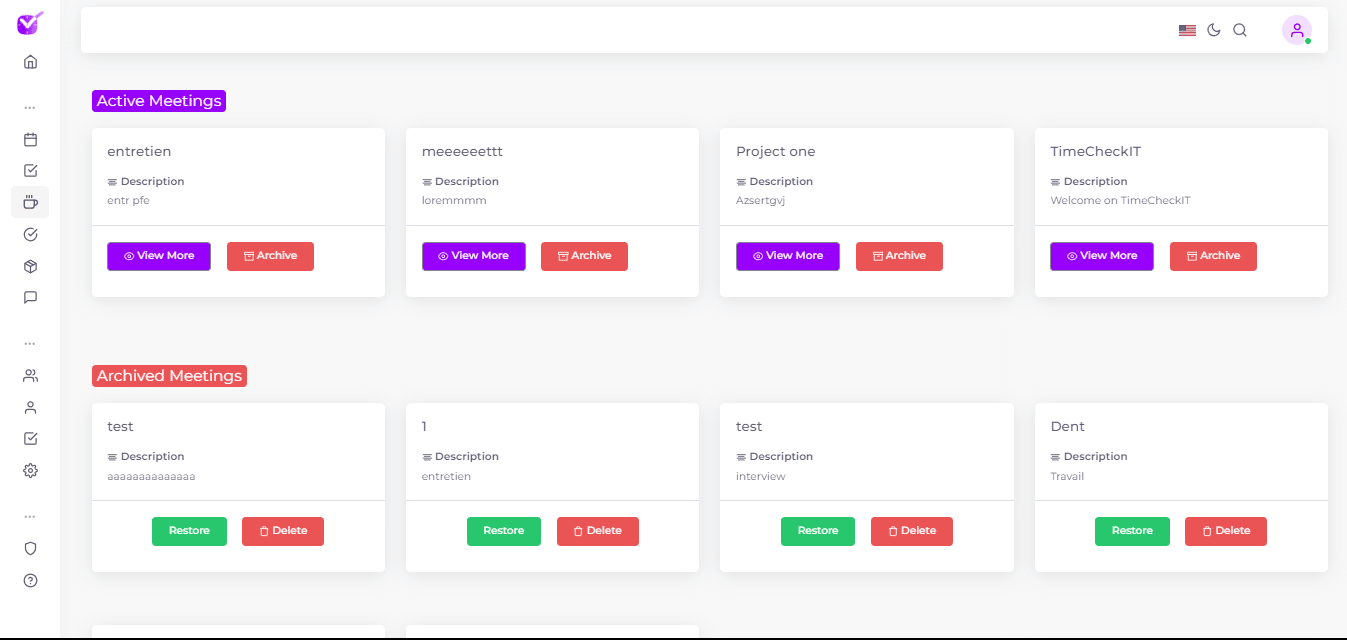Click the circled checkmark sidebar item
Image resolution: width=1347 pixels, height=640 pixels.
click(x=30, y=234)
